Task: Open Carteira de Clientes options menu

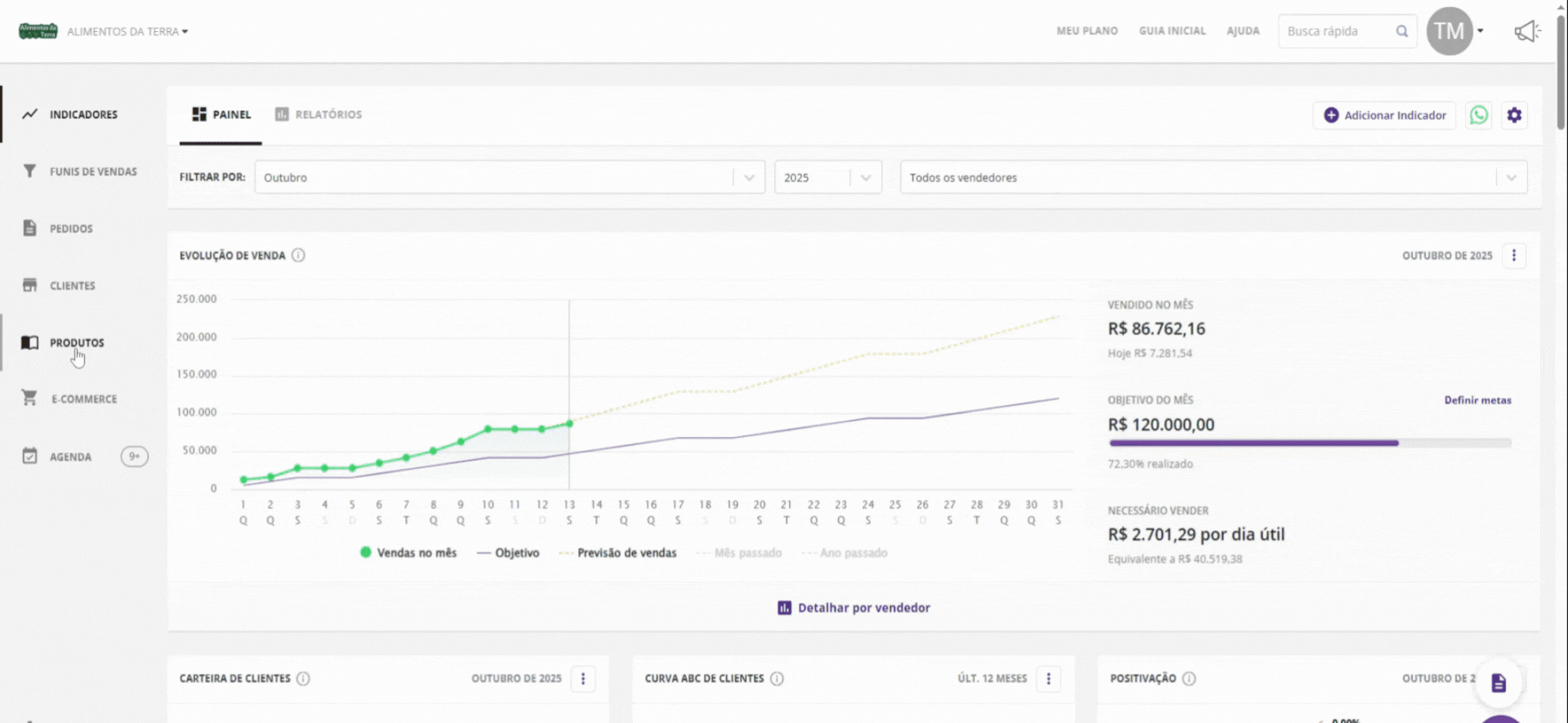Action: (x=583, y=679)
